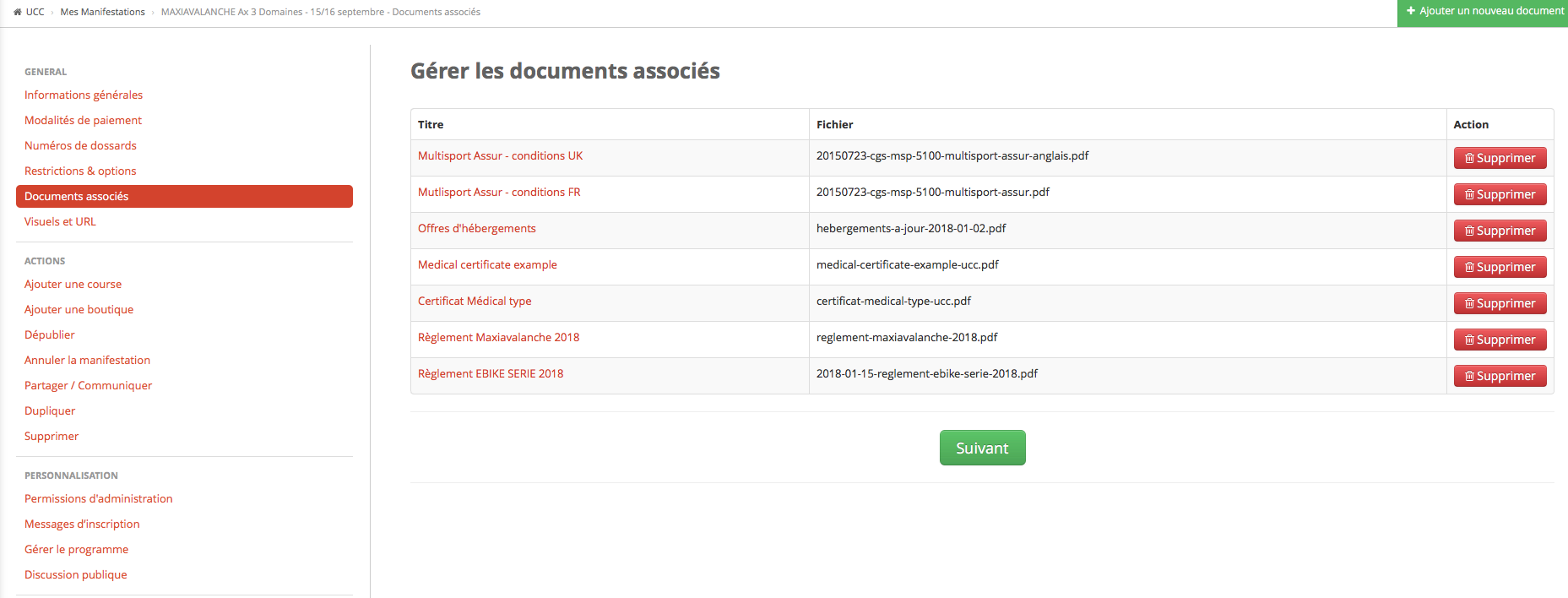Open Règlement Maxiavalanche 2018 document link
This screenshot has height=598, width=1568.
[x=498, y=337]
